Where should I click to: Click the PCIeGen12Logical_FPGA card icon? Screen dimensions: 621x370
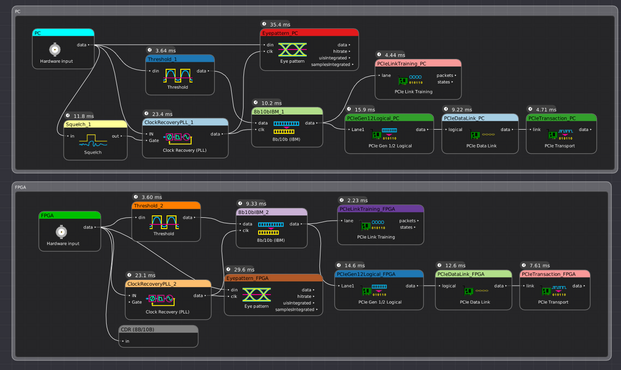click(x=375, y=290)
